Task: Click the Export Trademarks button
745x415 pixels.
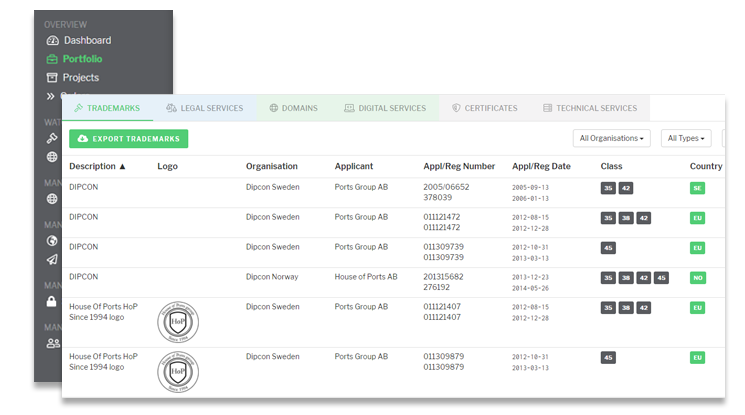Action: pyautogui.click(x=129, y=139)
